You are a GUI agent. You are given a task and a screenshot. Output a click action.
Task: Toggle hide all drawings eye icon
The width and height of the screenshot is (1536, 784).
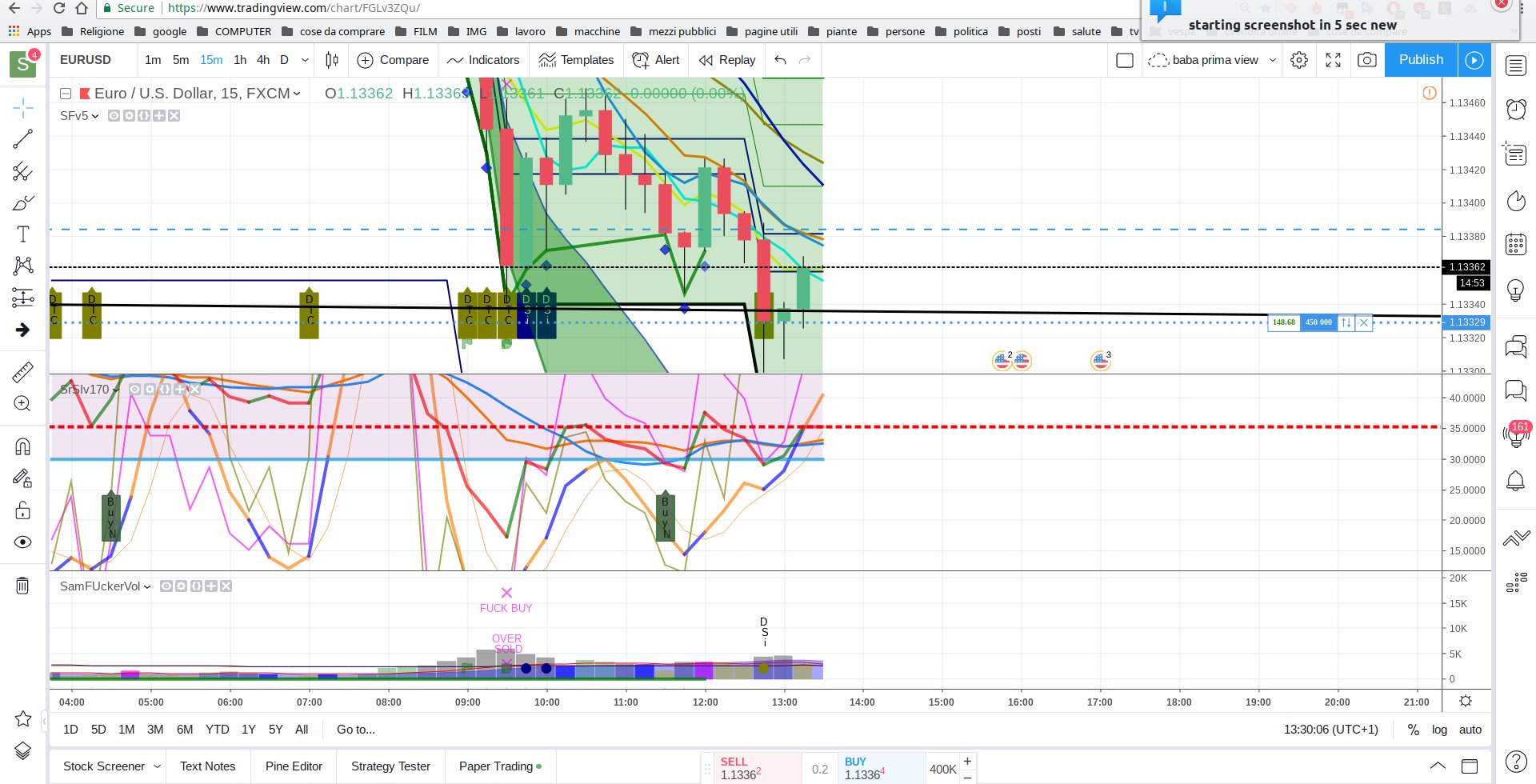[22, 542]
